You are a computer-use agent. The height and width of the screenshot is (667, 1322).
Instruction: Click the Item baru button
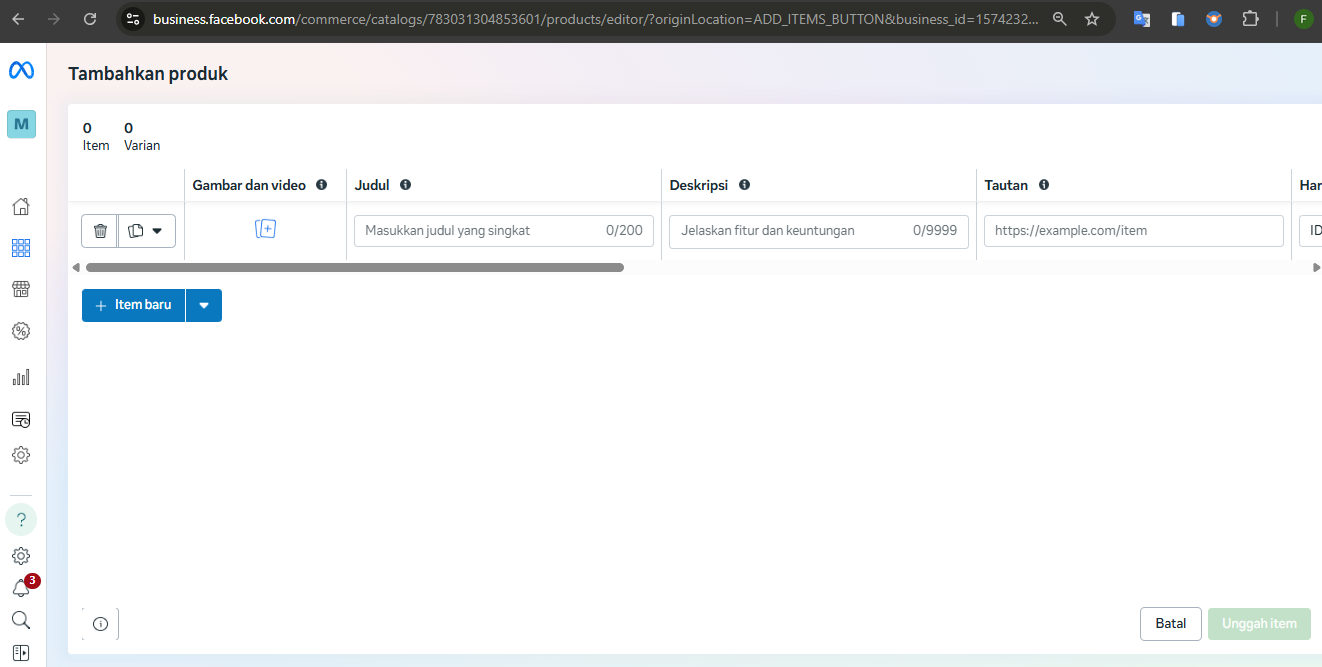pos(134,306)
